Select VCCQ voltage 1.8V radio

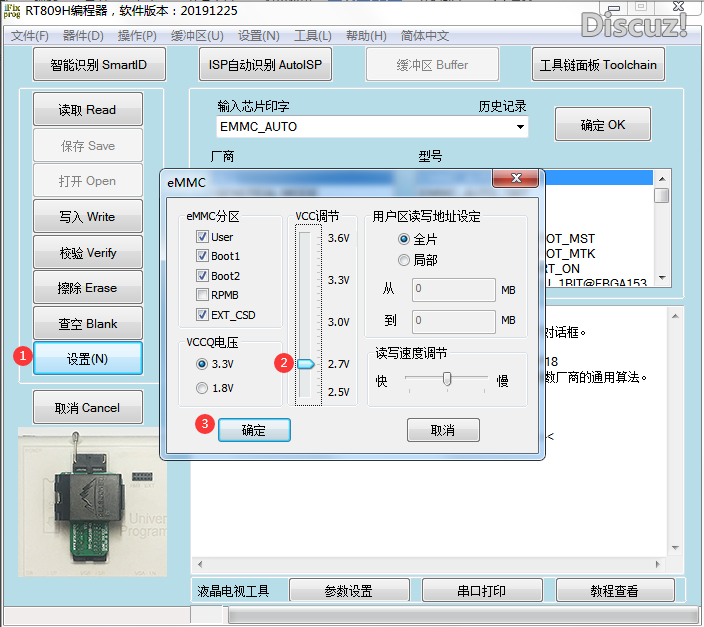(x=202, y=388)
